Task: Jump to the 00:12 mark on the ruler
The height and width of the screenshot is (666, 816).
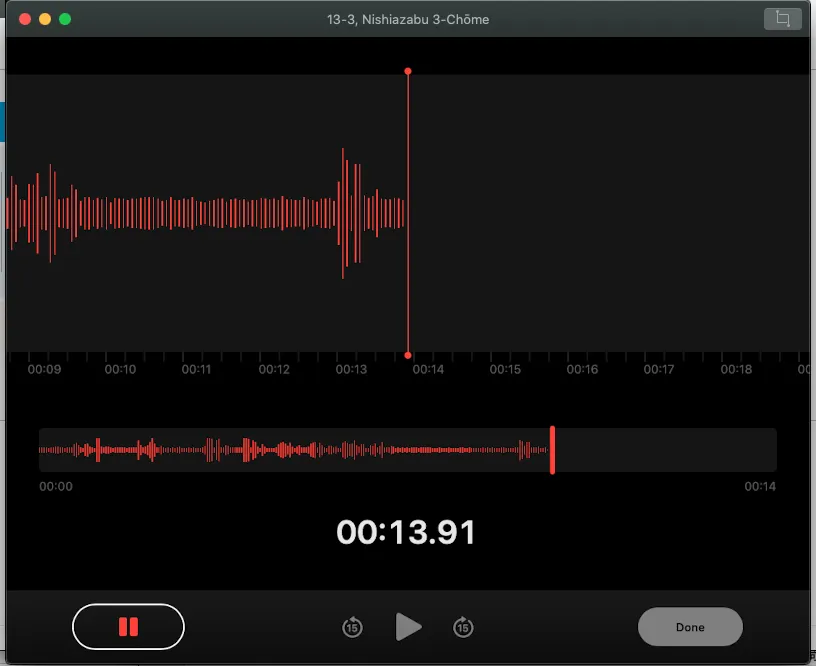Action: (x=274, y=370)
